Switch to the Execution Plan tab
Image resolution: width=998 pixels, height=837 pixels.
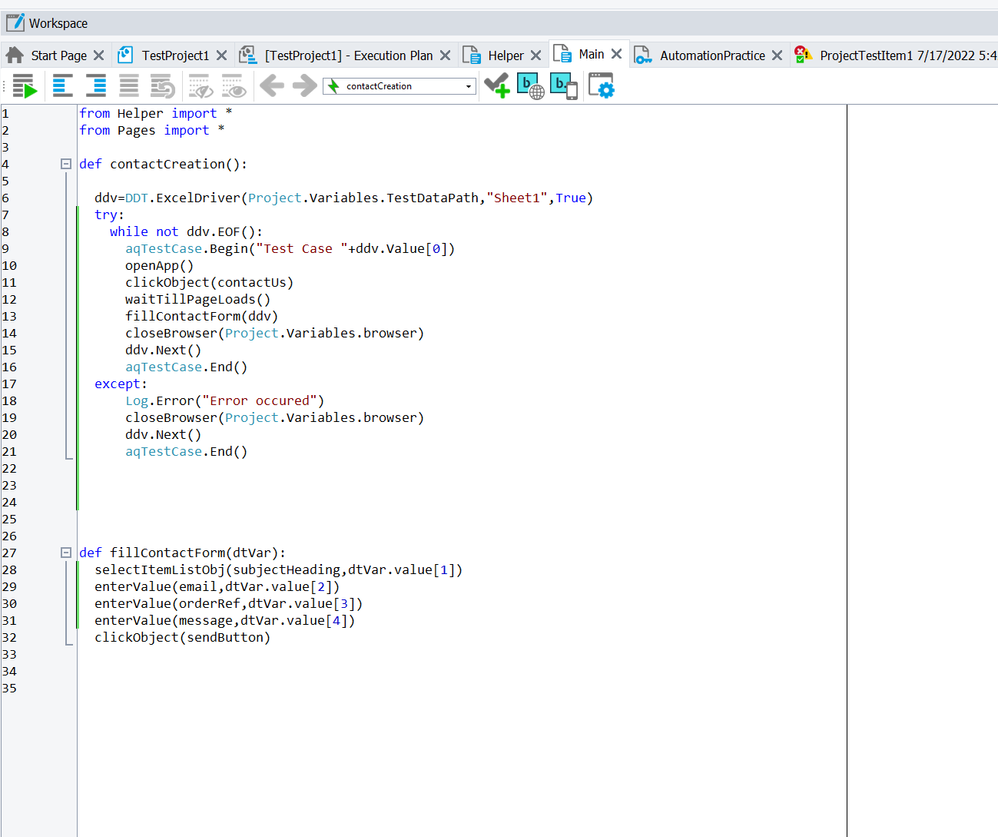(348, 56)
